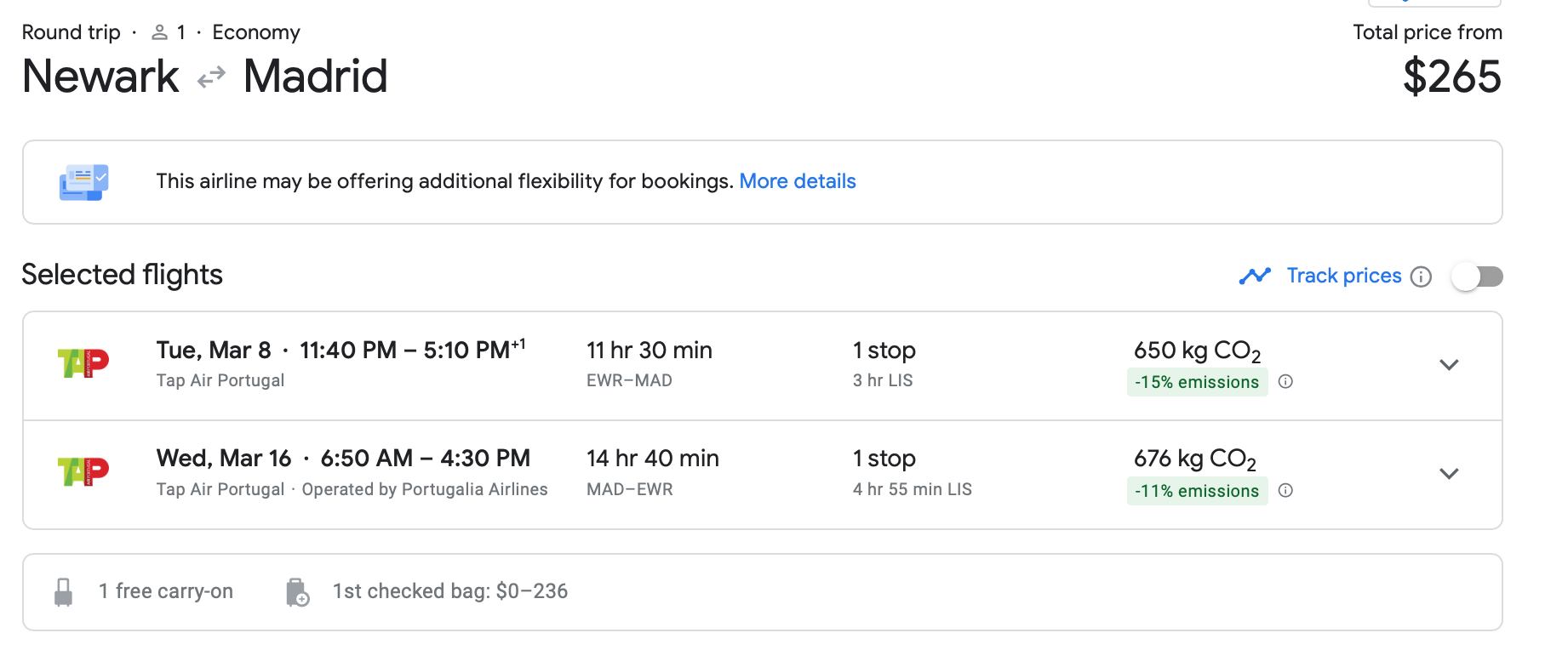1568x650 pixels.
Task: Click the $265 total price
Action: [x=1452, y=77]
